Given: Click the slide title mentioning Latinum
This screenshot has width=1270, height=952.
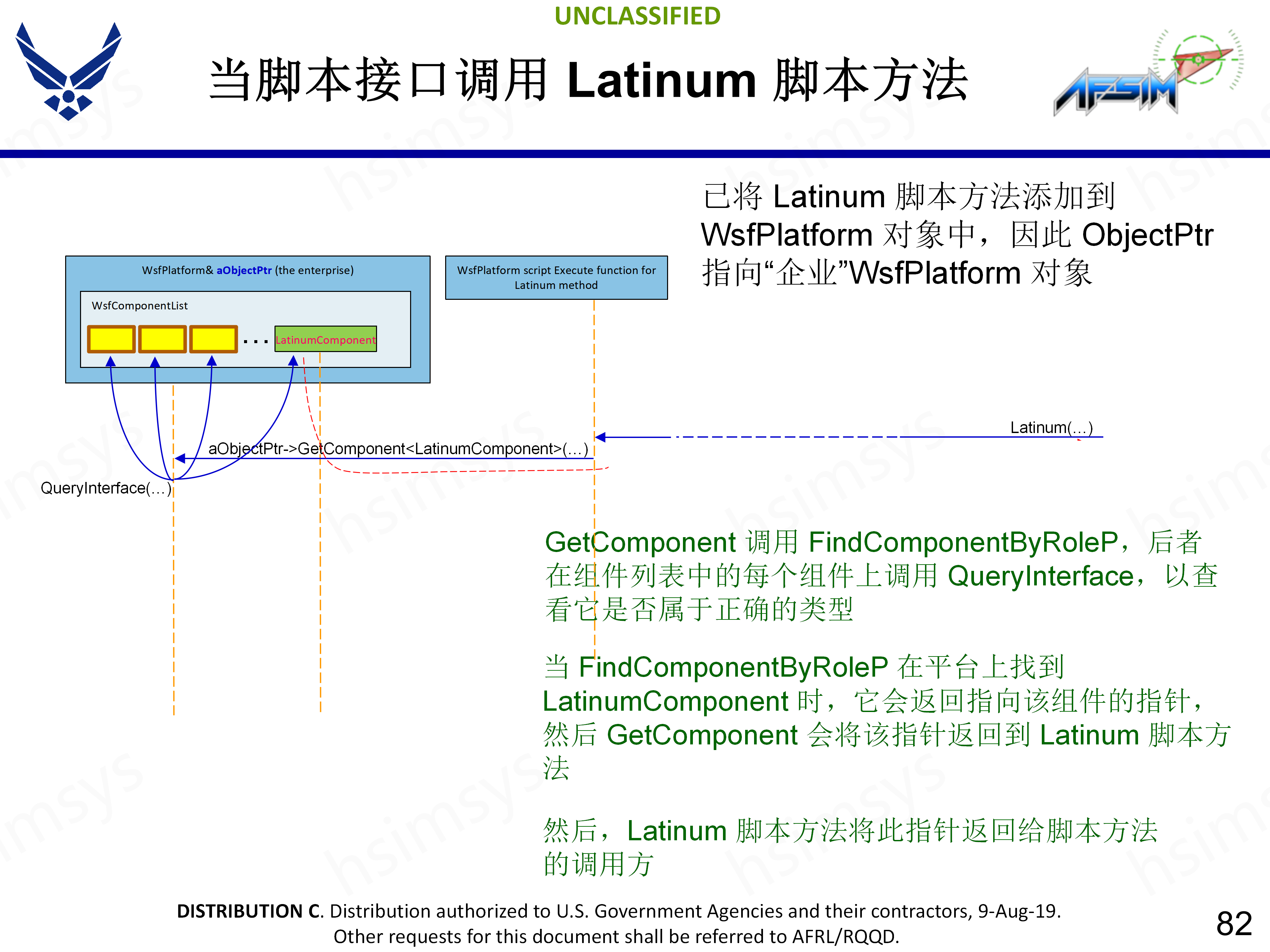Looking at the screenshot, I should pos(588,80).
